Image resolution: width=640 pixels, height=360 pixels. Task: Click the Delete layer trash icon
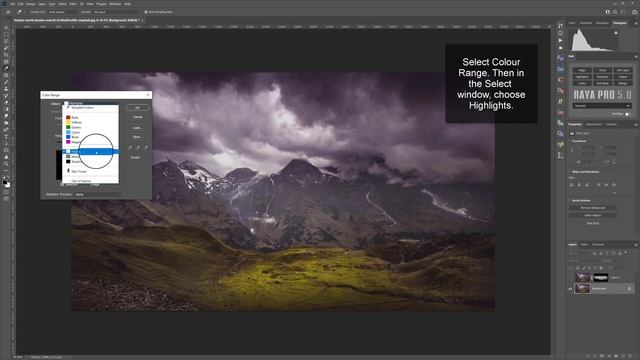coord(630,356)
